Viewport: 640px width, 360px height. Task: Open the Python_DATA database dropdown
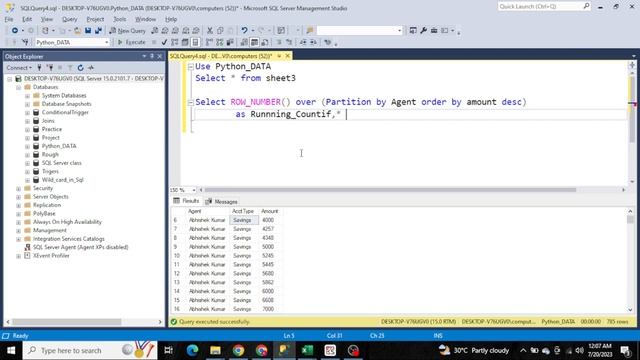click(107, 42)
